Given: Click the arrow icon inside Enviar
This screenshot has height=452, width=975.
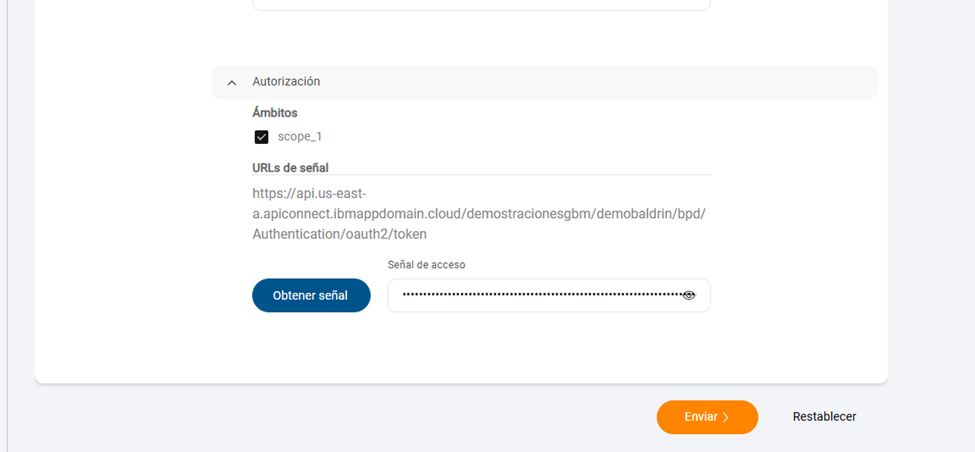Looking at the screenshot, I should point(725,417).
